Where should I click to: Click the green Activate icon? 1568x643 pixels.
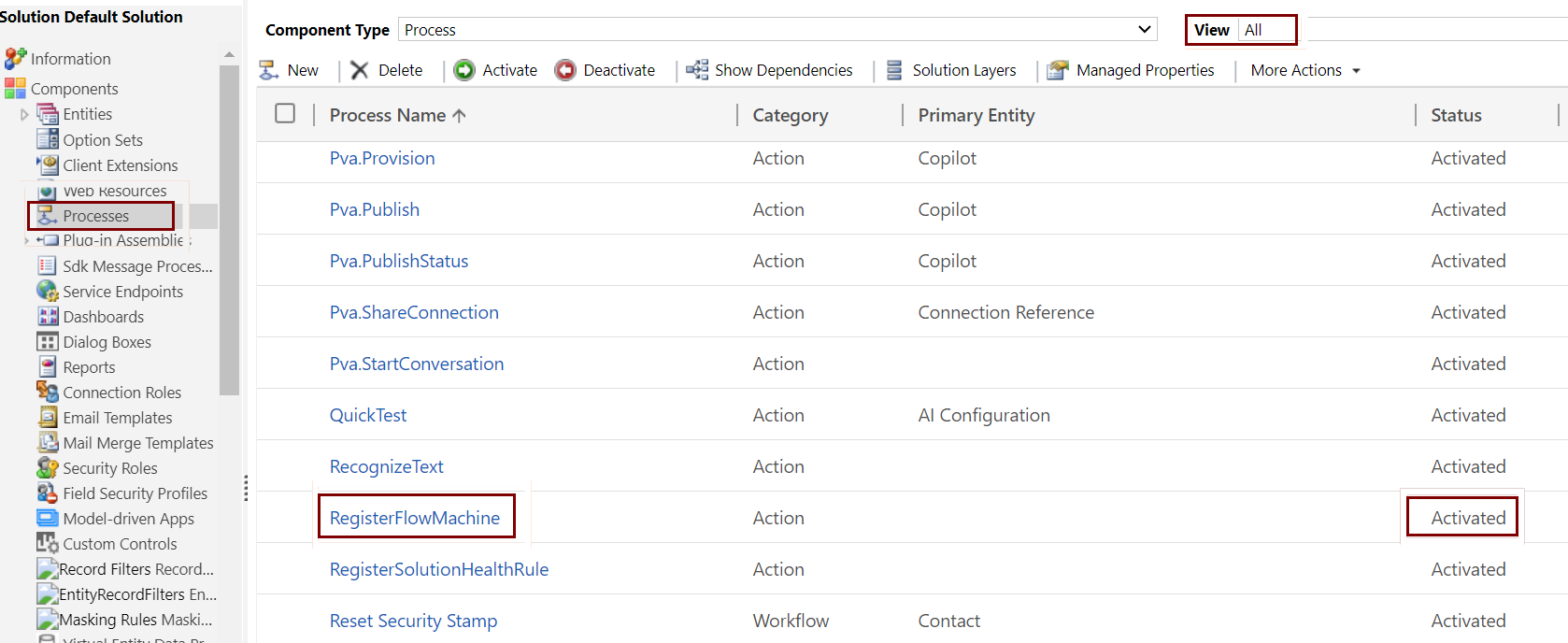464,70
